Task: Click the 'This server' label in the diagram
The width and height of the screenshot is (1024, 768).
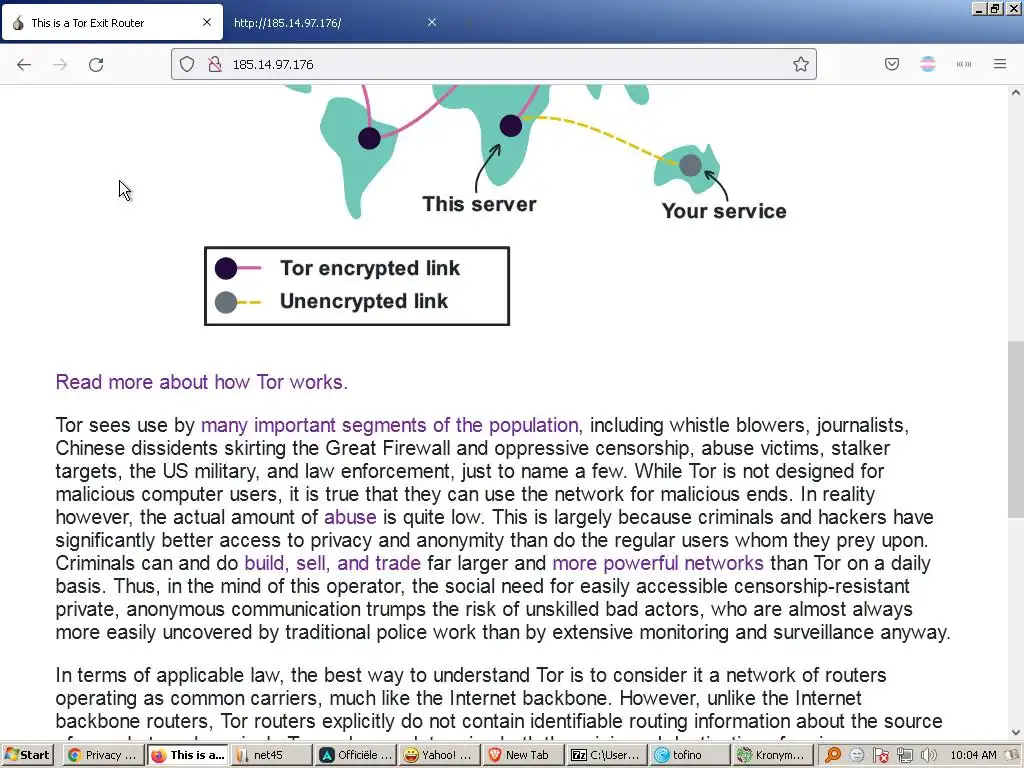Action: click(x=479, y=204)
